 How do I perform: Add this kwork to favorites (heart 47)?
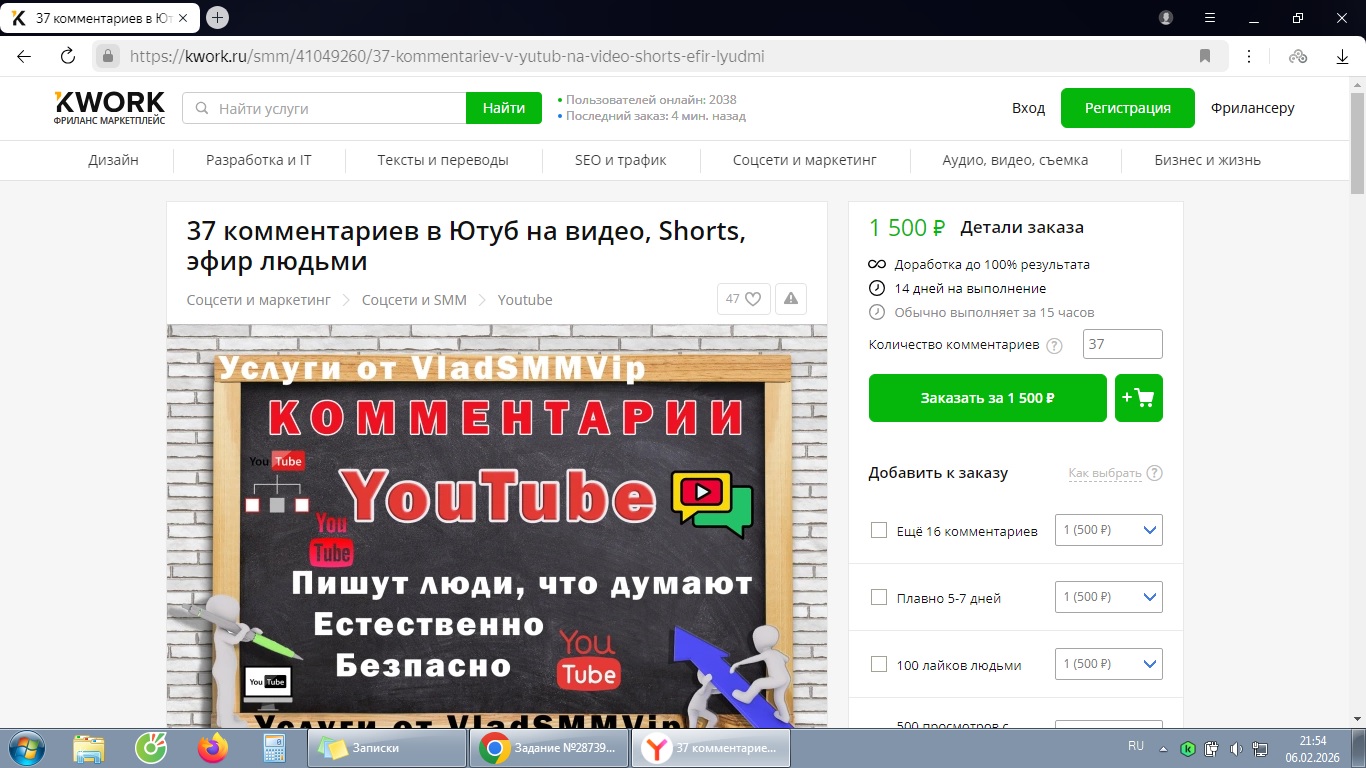click(x=744, y=299)
